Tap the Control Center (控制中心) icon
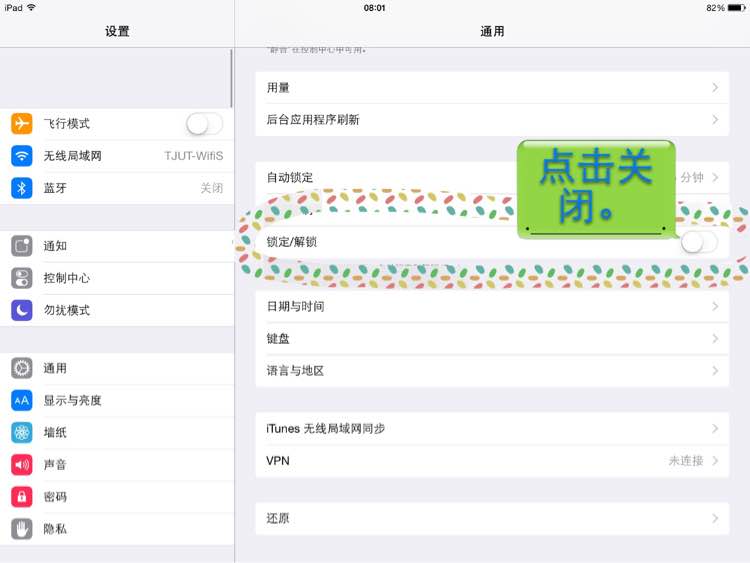 pyautogui.click(x=22, y=278)
